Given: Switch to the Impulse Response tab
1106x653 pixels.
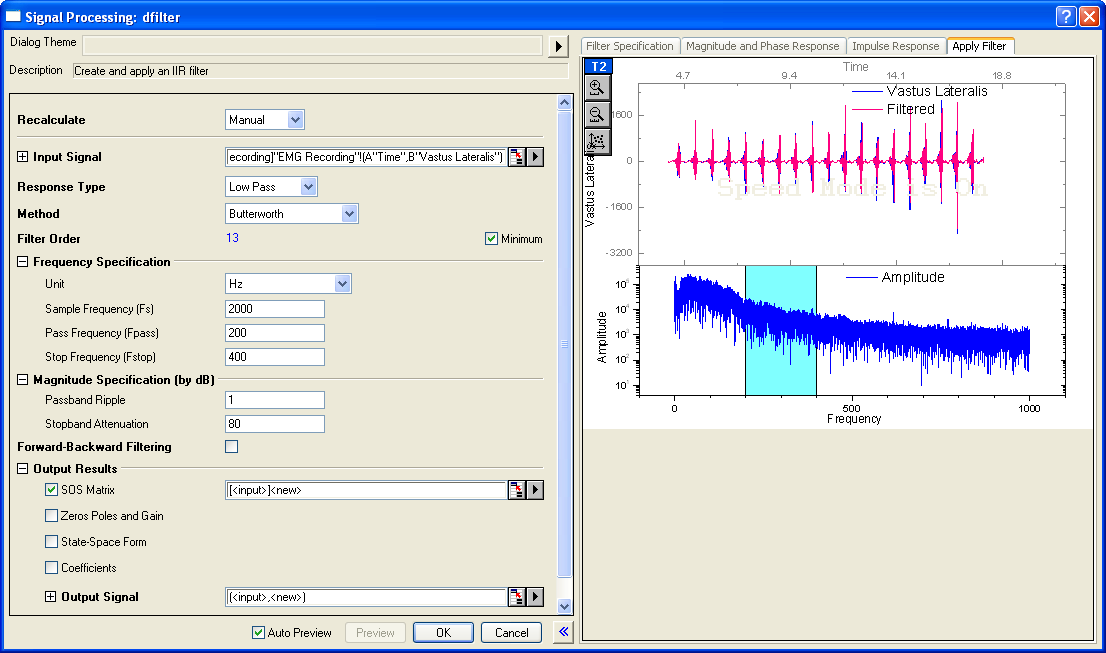Looking at the screenshot, I should [x=896, y=46].
